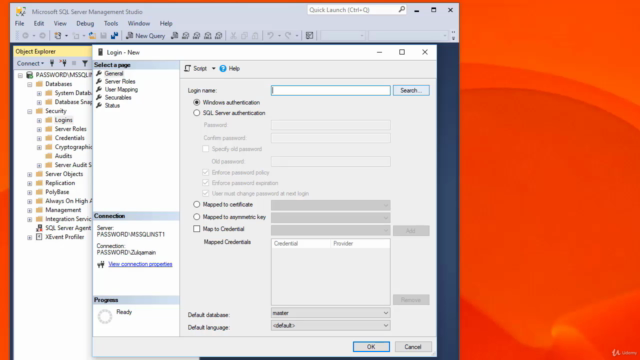Toggle Enforce password expiration checkbox
This screenshot has width=640, height=360.
[206, 183]
